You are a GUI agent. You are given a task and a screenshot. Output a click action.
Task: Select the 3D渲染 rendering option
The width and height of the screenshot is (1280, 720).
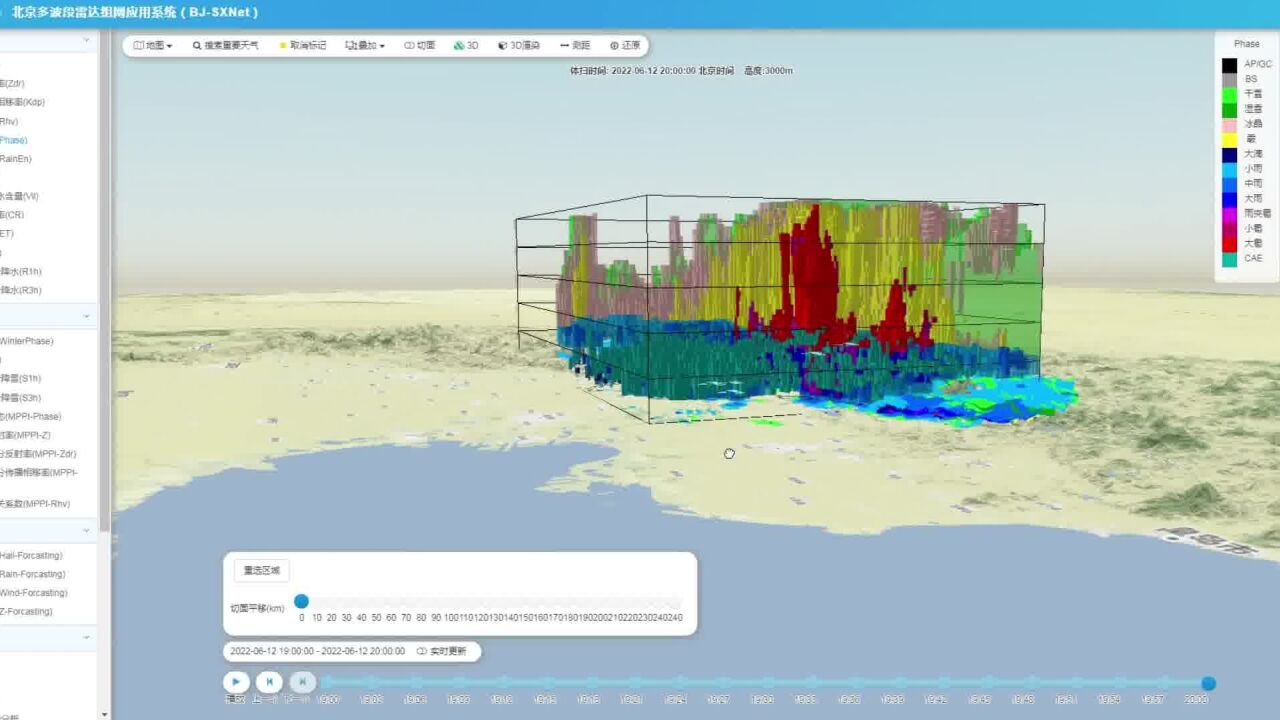tap(519, 45)
